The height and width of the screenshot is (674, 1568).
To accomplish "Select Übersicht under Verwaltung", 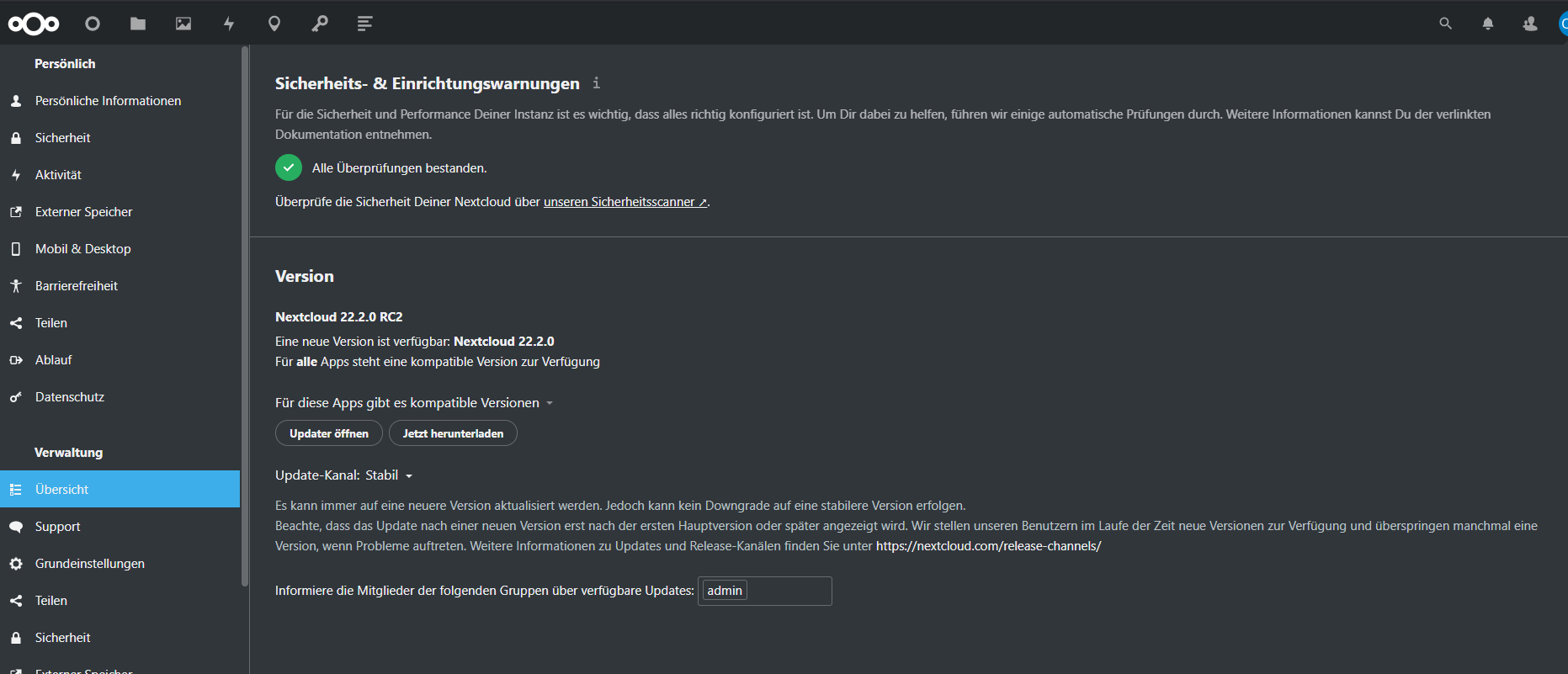I will (120, 489).
